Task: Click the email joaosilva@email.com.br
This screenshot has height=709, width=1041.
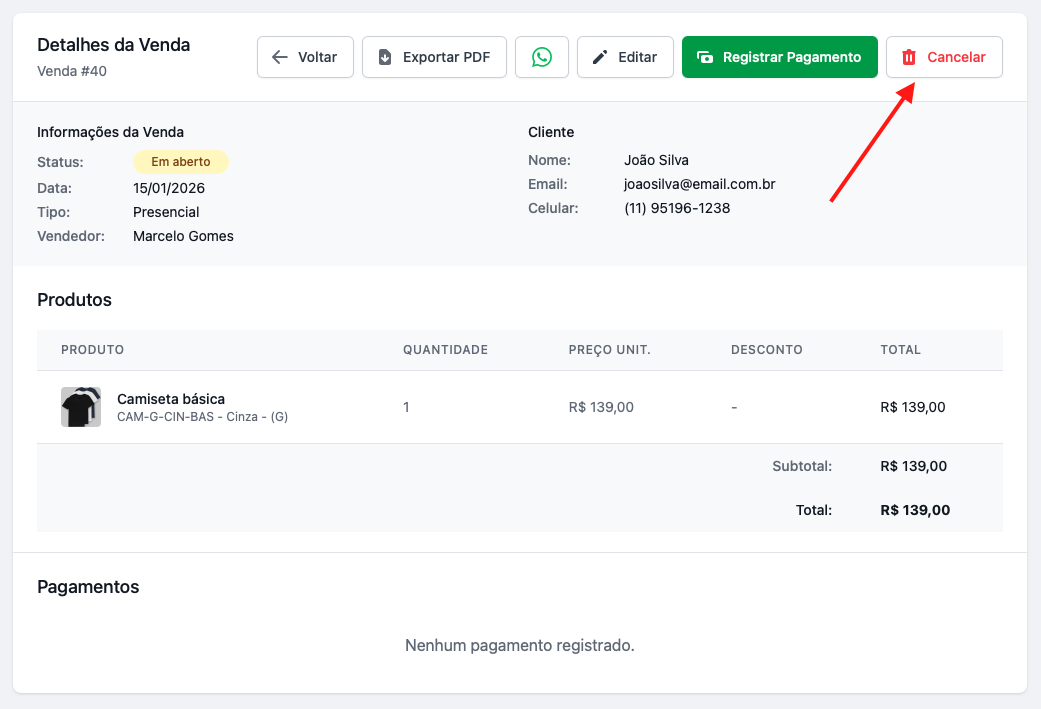Action: [x=699, y=184]
